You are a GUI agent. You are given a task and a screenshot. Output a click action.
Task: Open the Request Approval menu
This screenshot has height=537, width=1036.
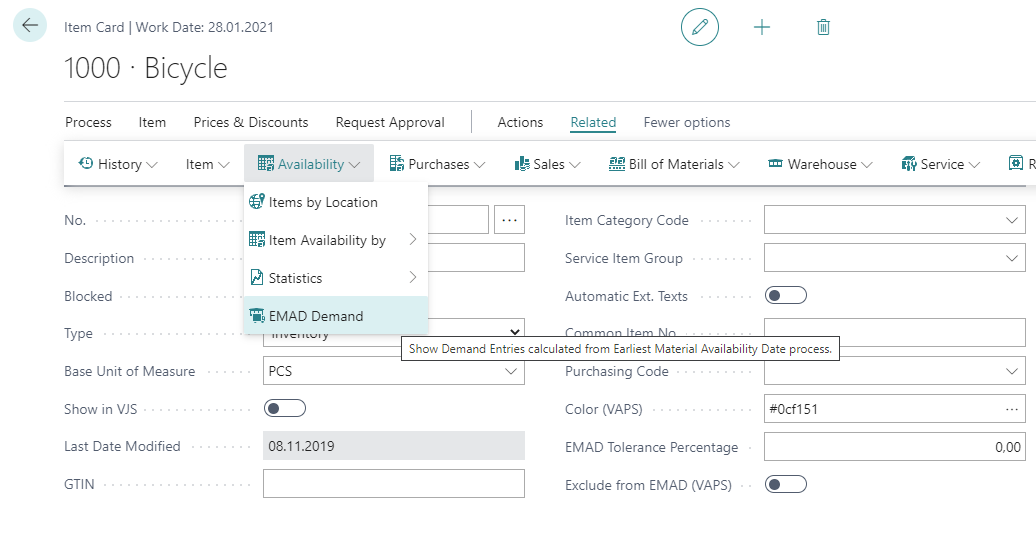(x=390, y=122)
